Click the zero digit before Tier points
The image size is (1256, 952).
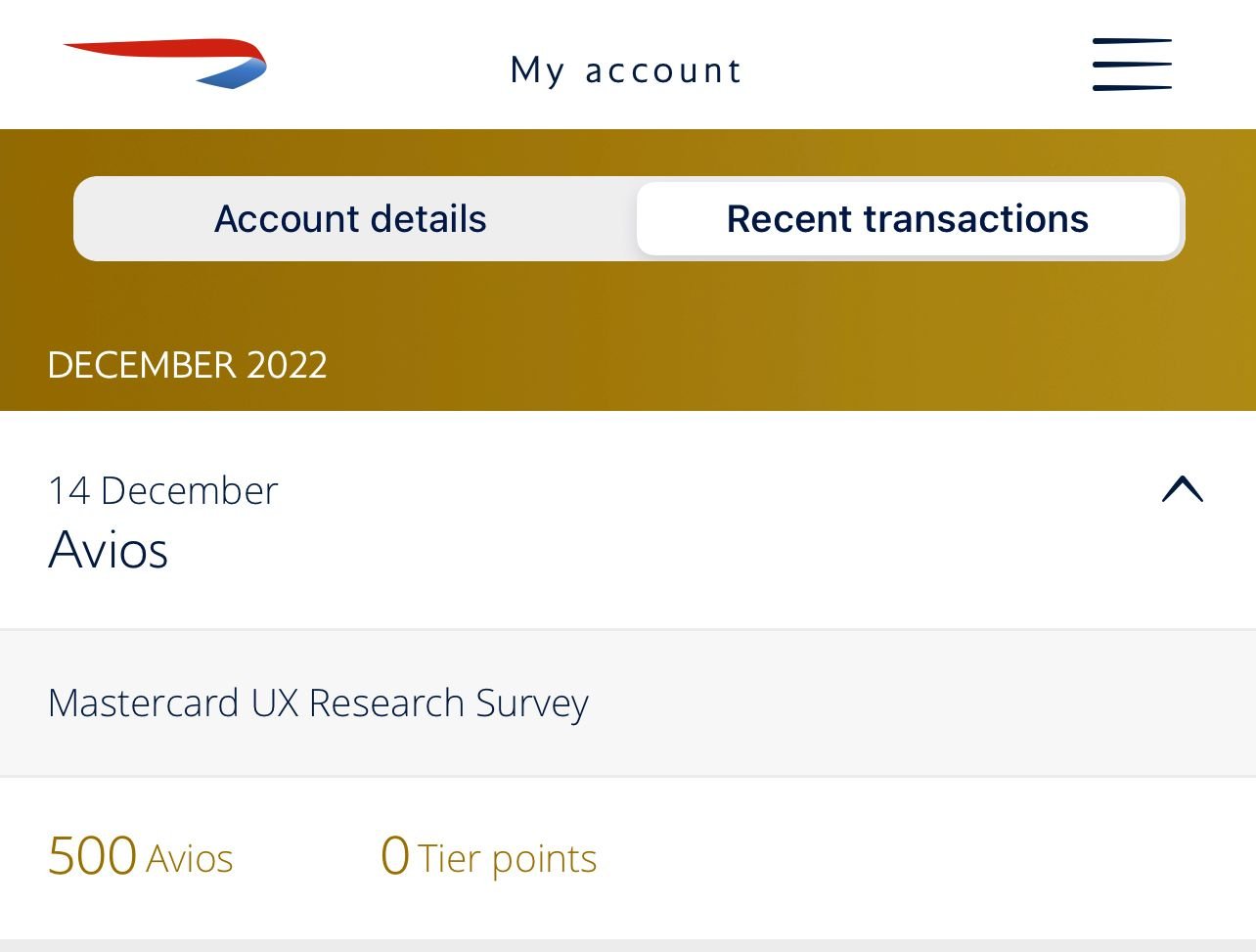394,855
